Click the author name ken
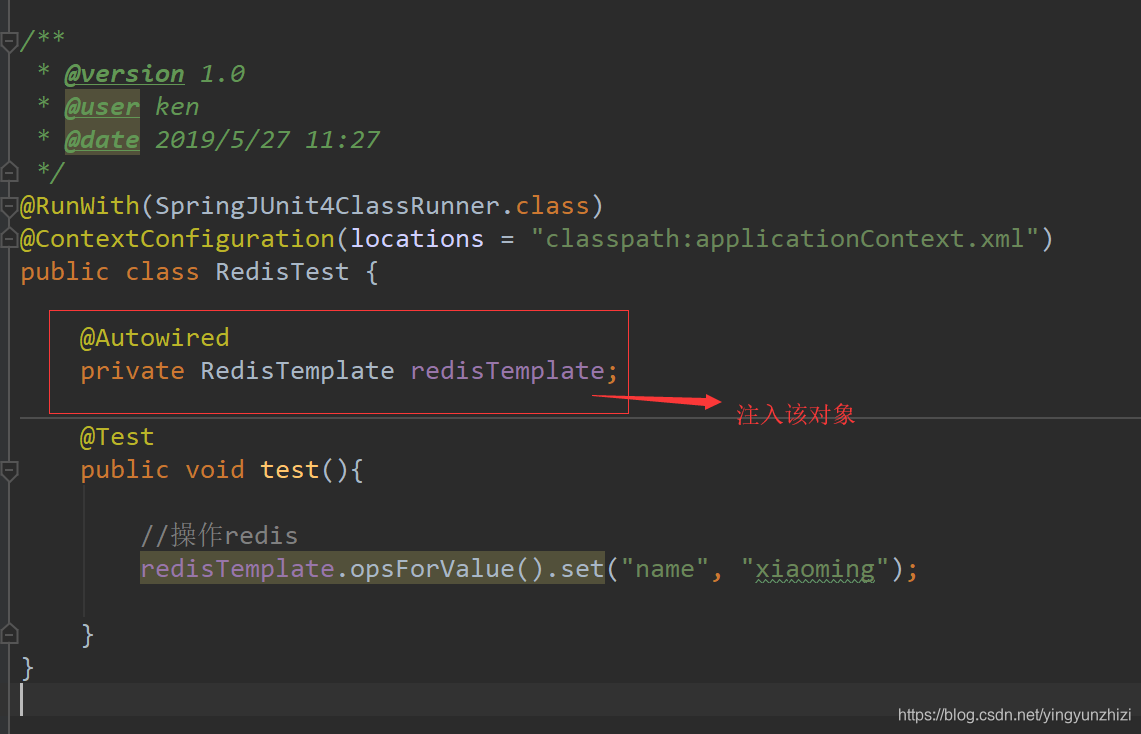Image resolution: width=1141 pixels, height=734 pixels. click(x=177, y=107)
